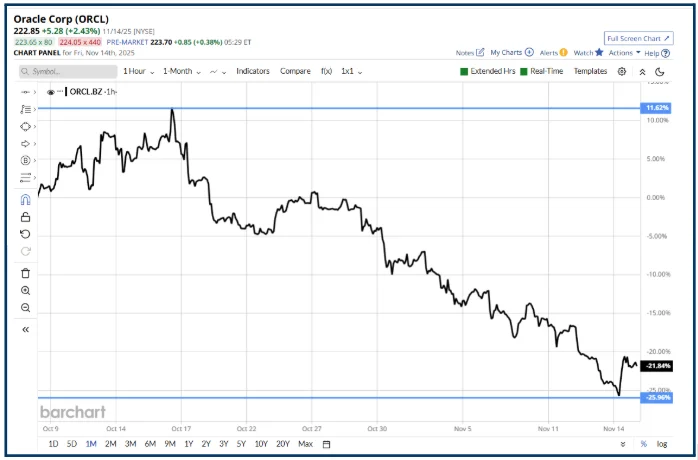The width and height of the screenshot is (698, 460).
Task: Open chart settings gear
Action: click(x=622, y=71)
